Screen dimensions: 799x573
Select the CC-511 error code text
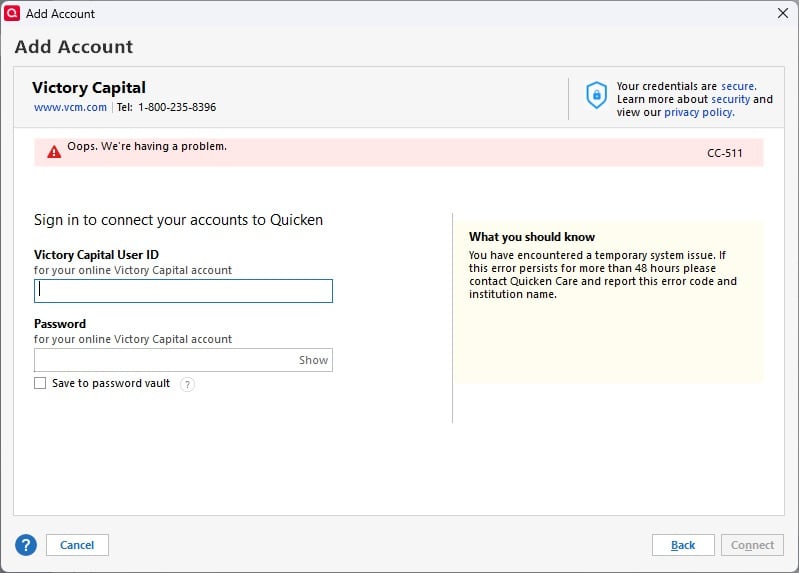[x=724, y=153]
